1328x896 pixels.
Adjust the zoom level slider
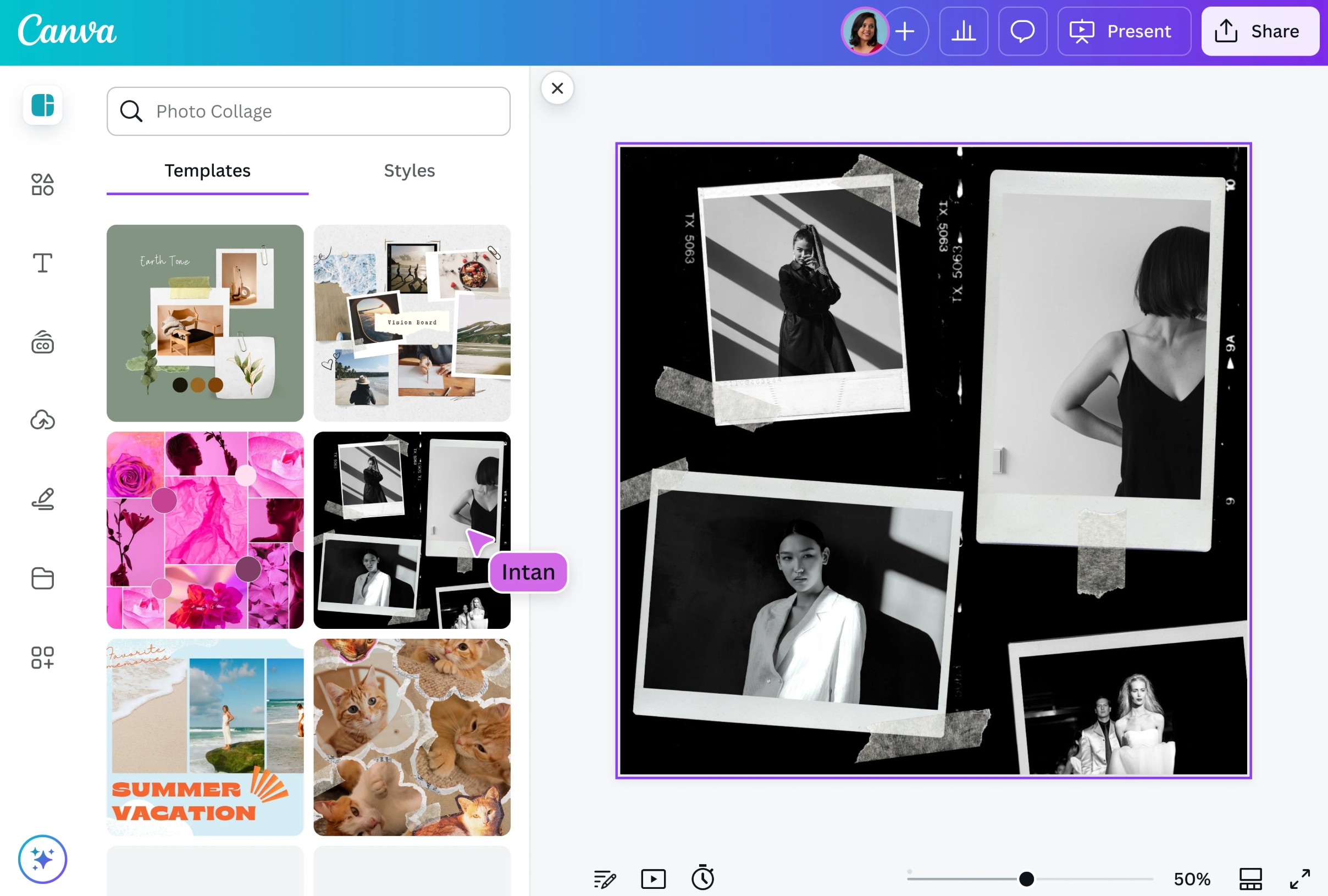(1027, 879)
